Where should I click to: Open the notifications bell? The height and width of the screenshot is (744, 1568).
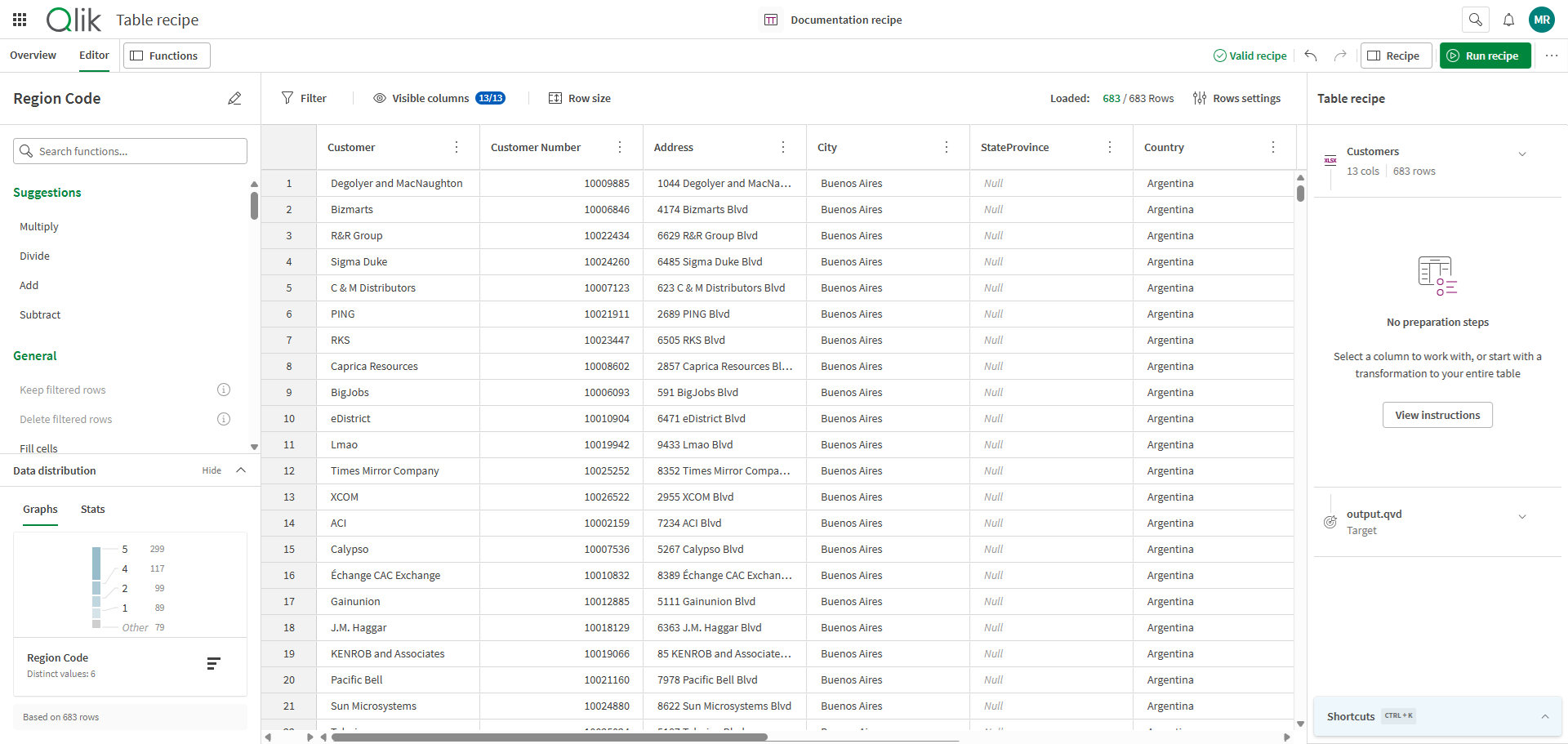pyautogui.click(x=1508, y=20)
